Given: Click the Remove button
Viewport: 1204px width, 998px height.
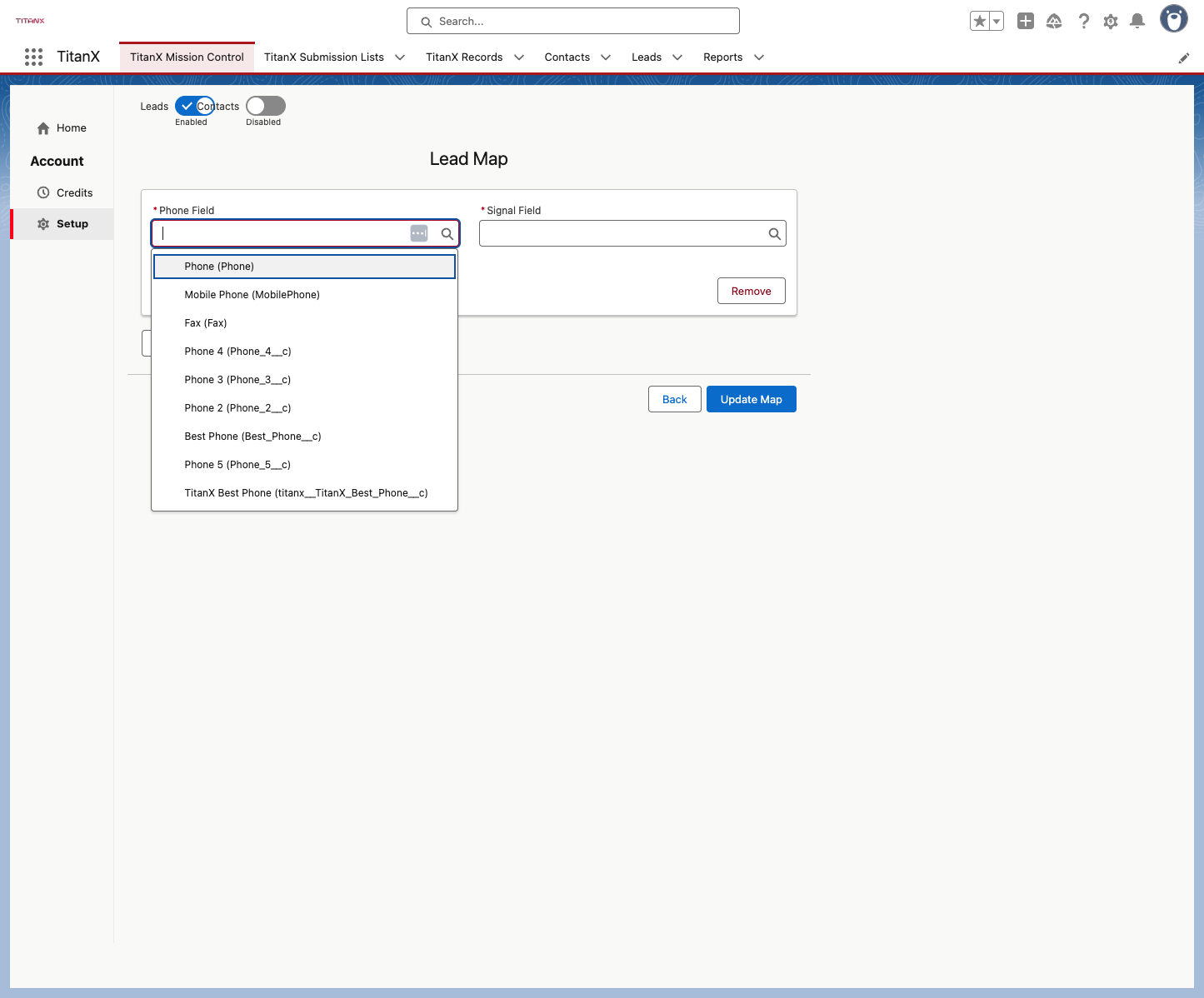Looking at the screenshot, I should (x=752, y=291).
